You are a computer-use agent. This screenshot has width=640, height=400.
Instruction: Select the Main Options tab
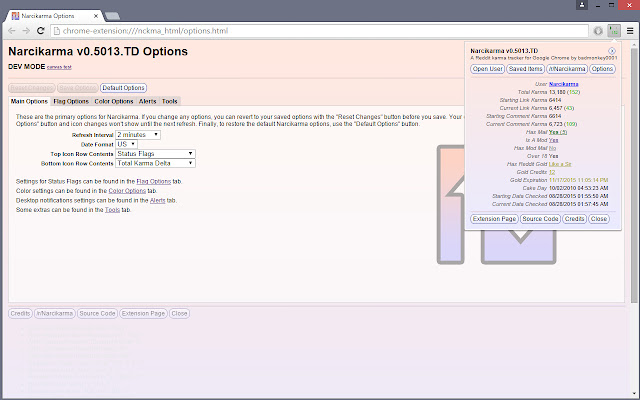[29, 101]
